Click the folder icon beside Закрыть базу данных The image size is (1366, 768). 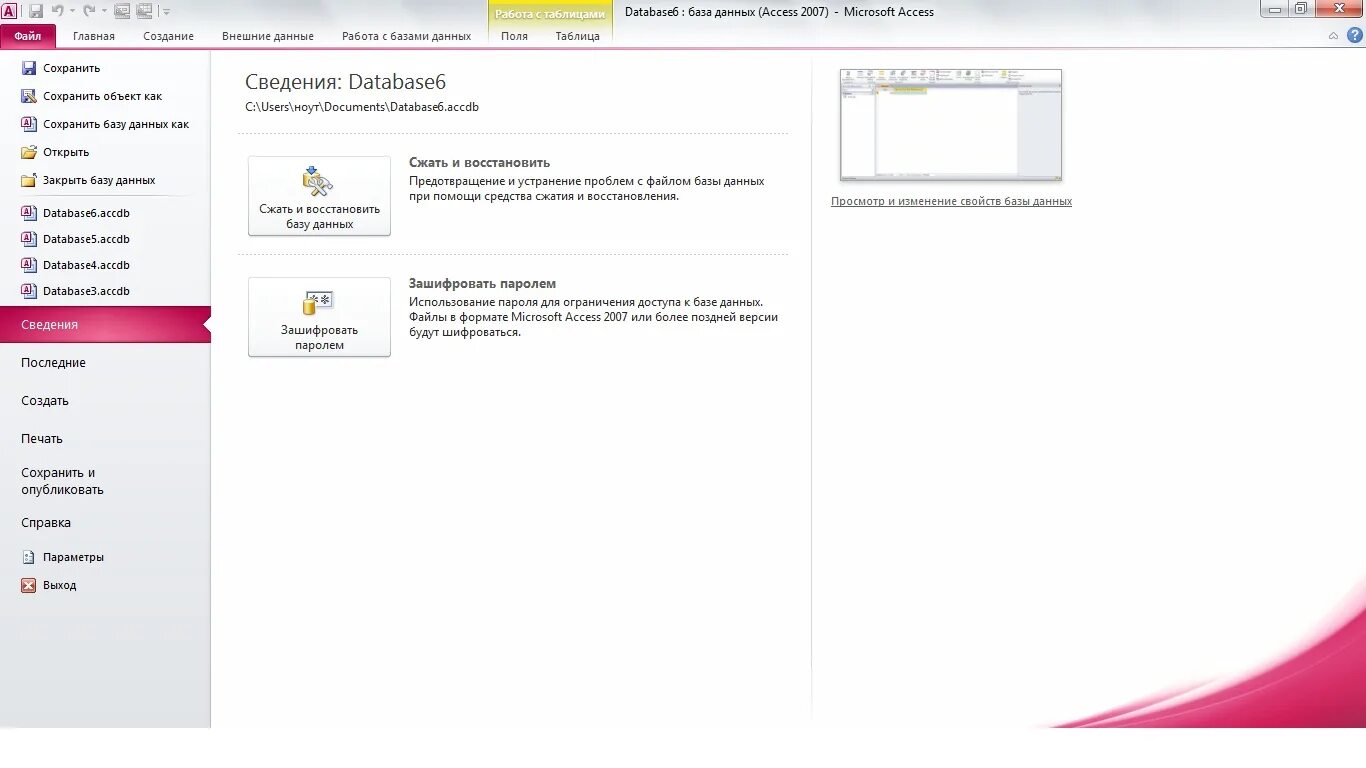tap(29, 180)
